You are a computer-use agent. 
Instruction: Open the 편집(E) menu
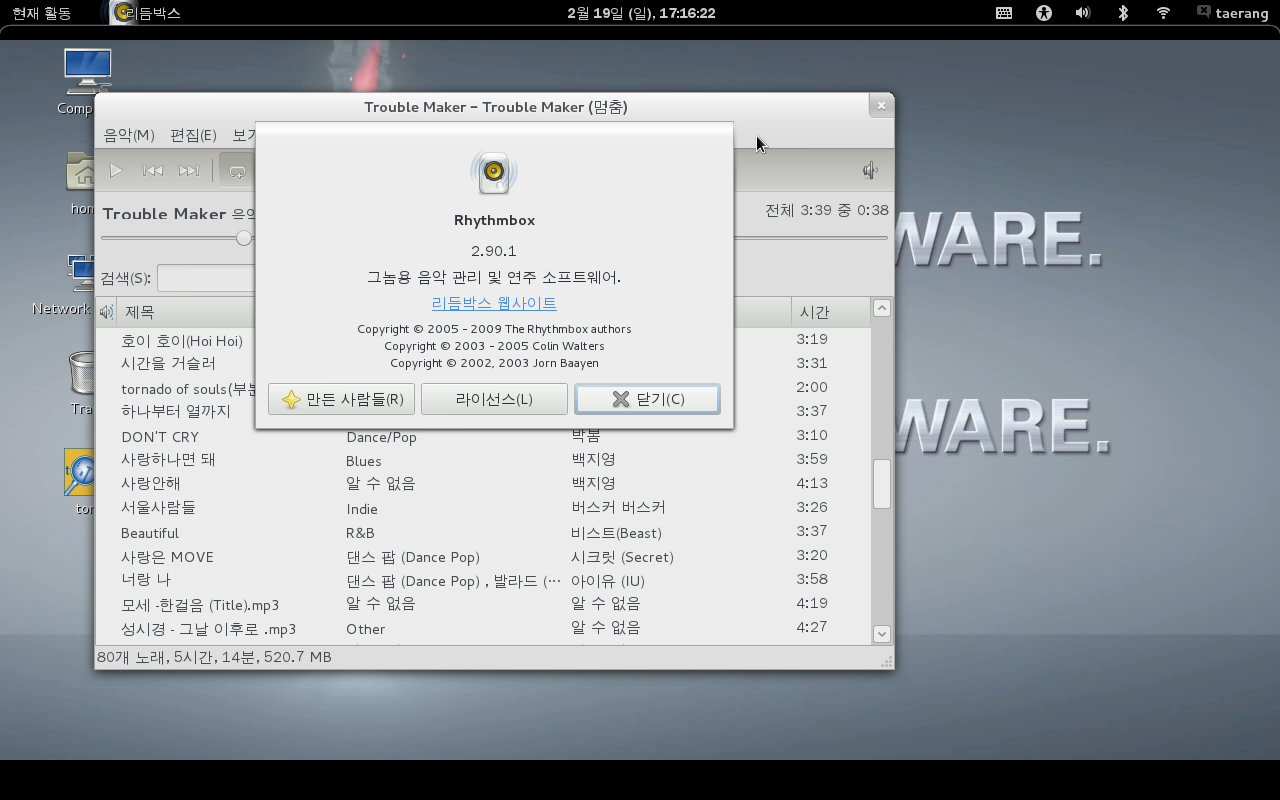(x=193, y=135)
